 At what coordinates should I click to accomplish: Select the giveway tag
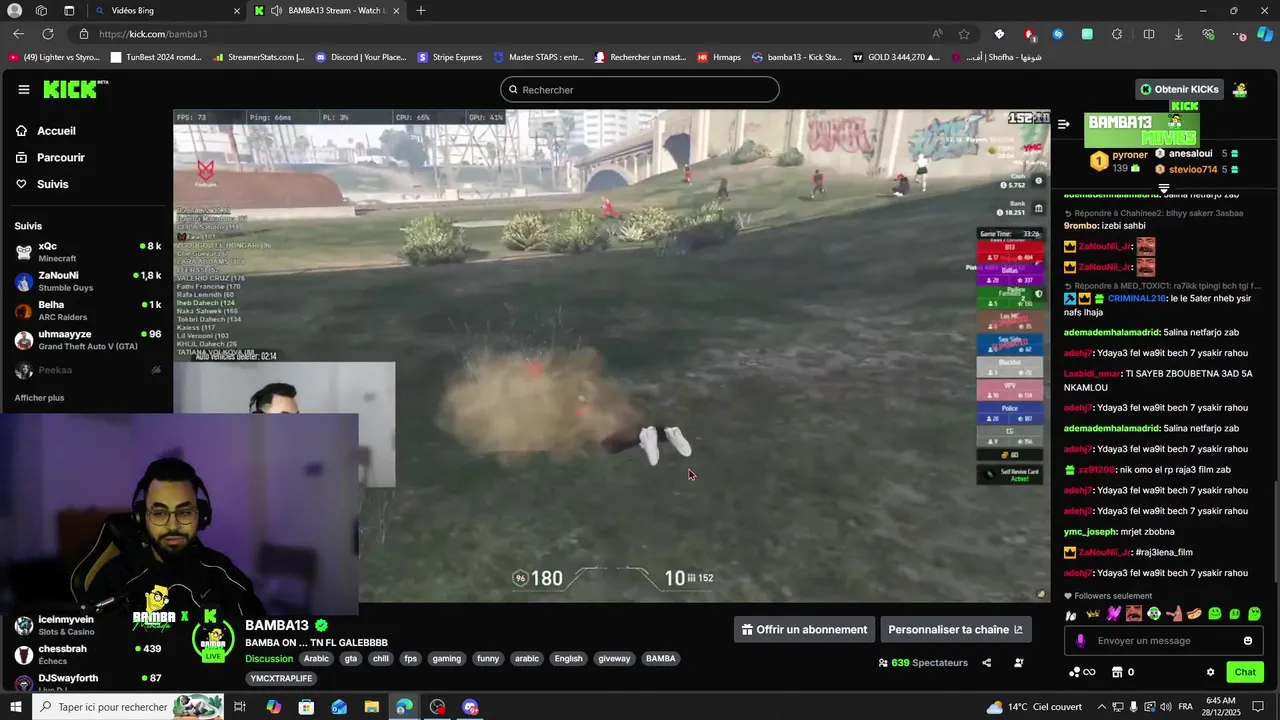coord(614,658)
